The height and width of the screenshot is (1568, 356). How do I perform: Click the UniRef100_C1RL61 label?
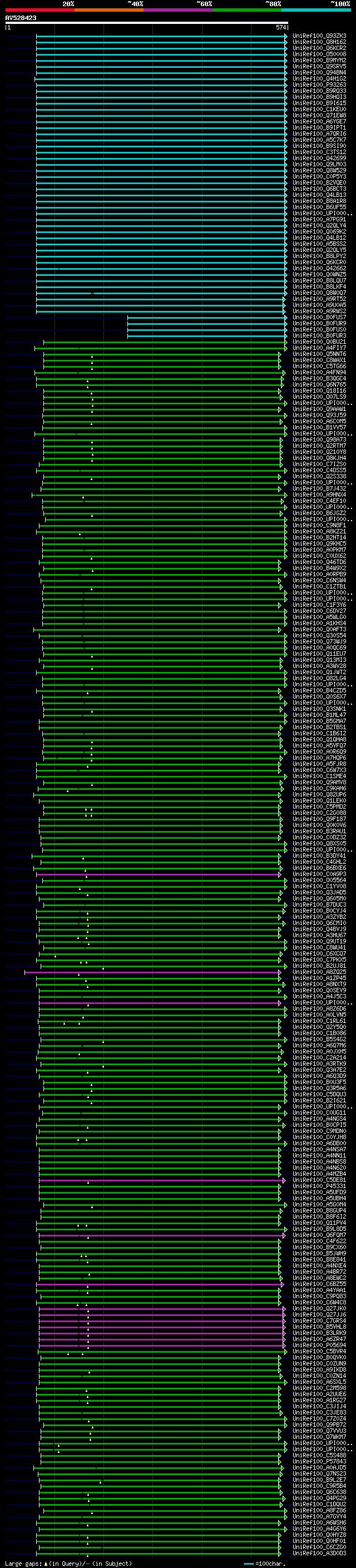click(x=319, y=1021)
